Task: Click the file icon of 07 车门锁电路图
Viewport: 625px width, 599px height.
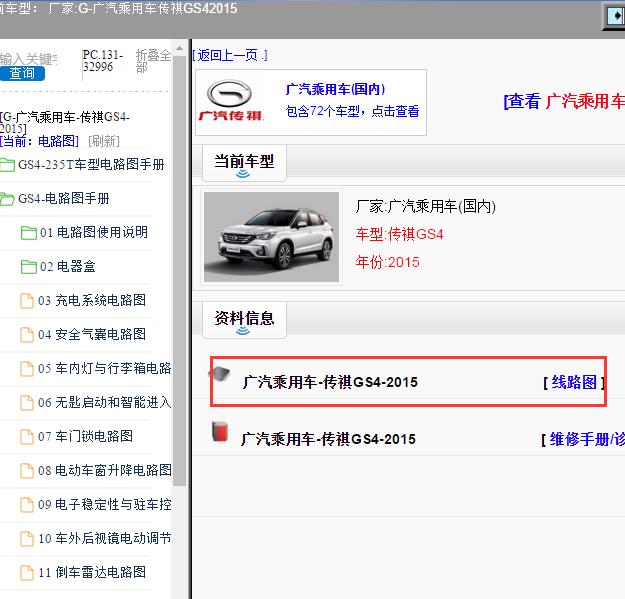Action: click(x=27, y=437)
